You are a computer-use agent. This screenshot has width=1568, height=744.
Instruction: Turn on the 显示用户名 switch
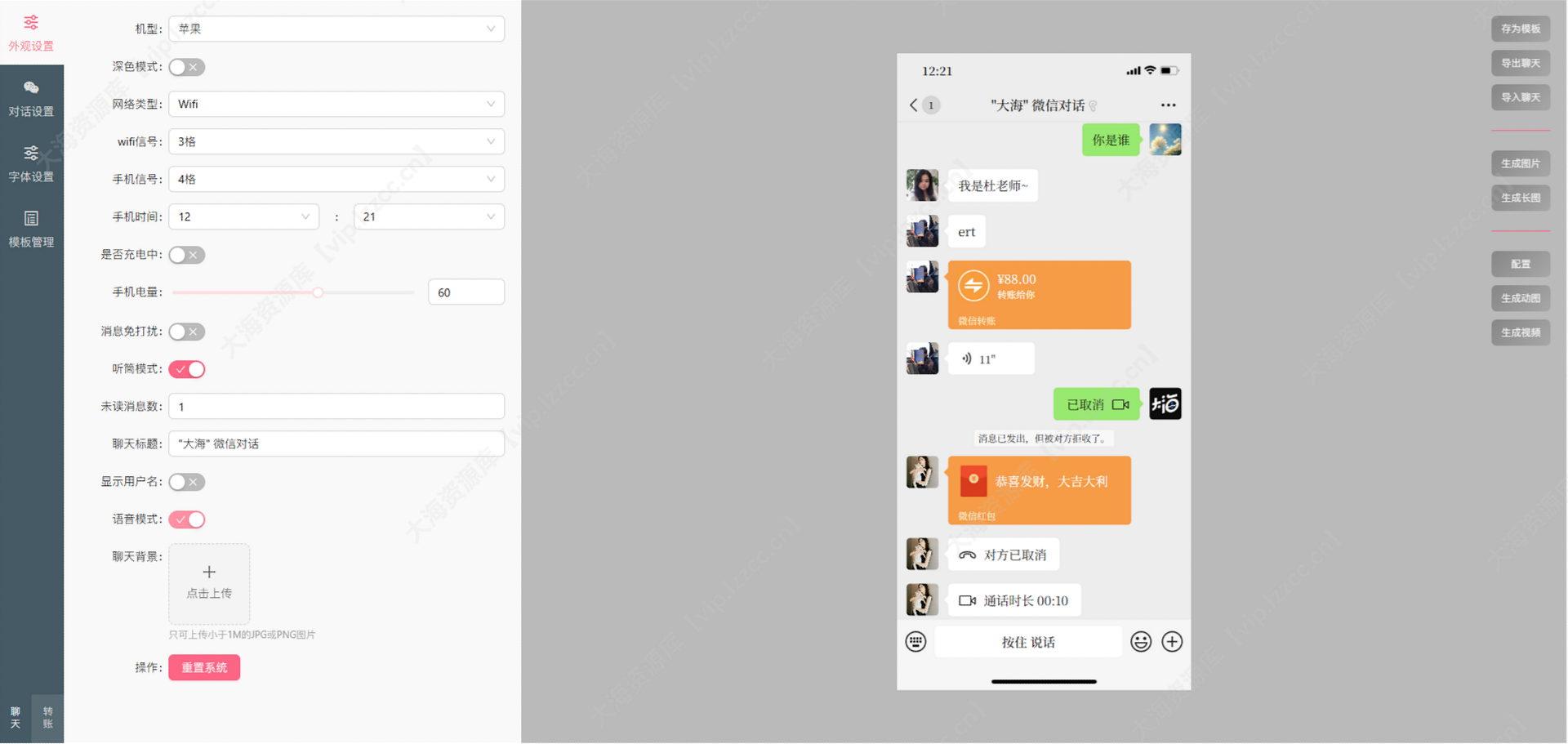coord(187,482)
